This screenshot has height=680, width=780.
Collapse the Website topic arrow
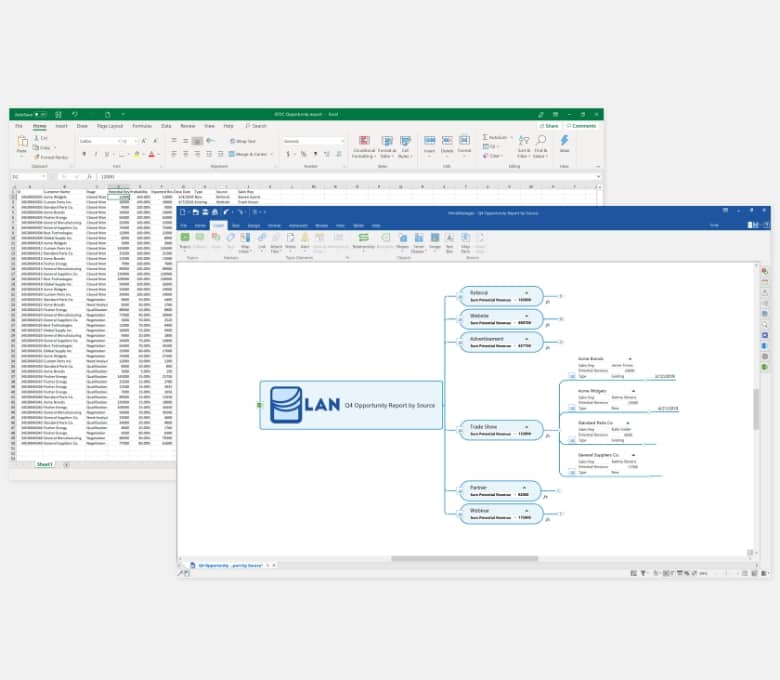526,316
